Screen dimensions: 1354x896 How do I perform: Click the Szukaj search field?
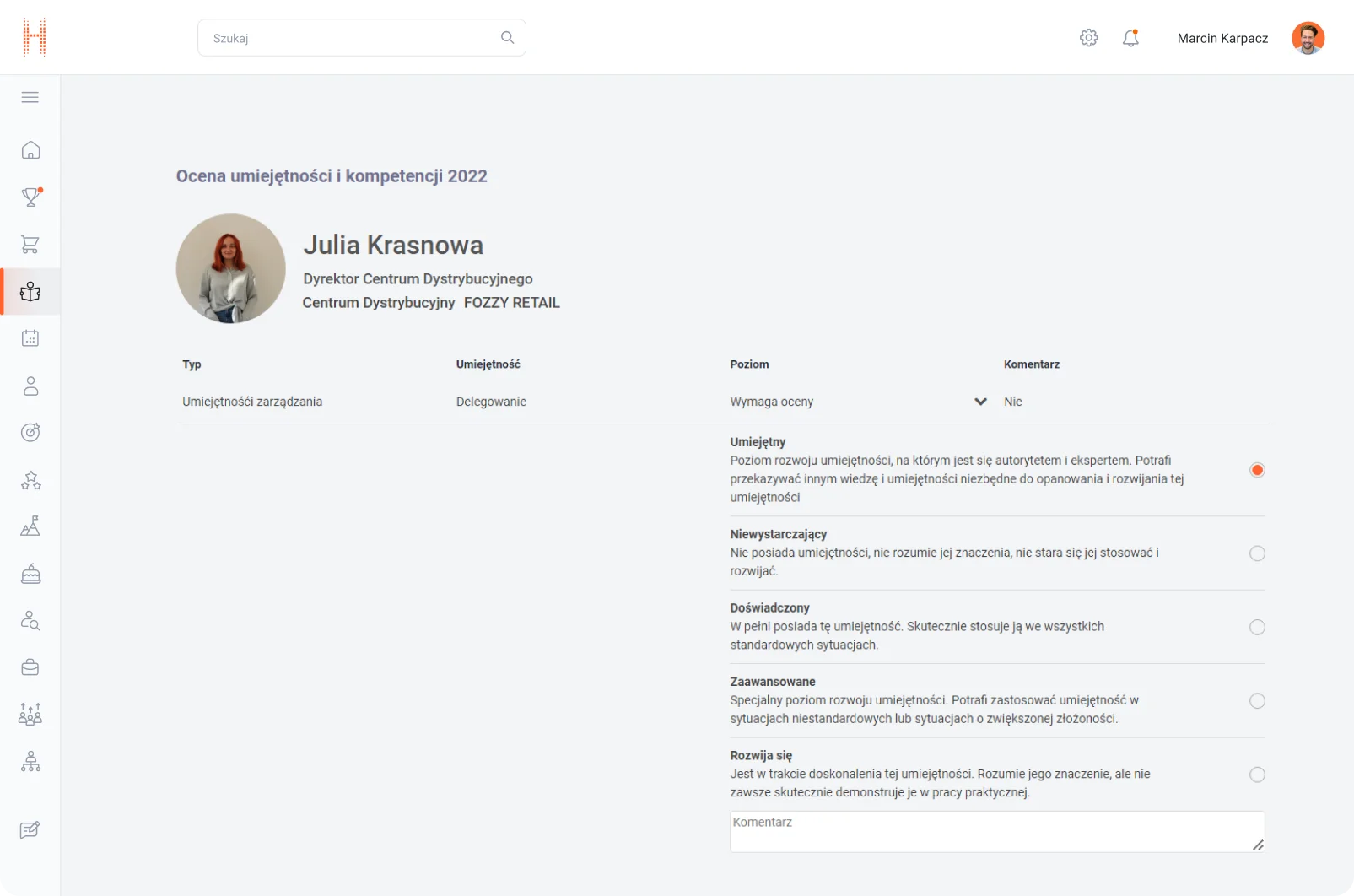click(354, 38)
